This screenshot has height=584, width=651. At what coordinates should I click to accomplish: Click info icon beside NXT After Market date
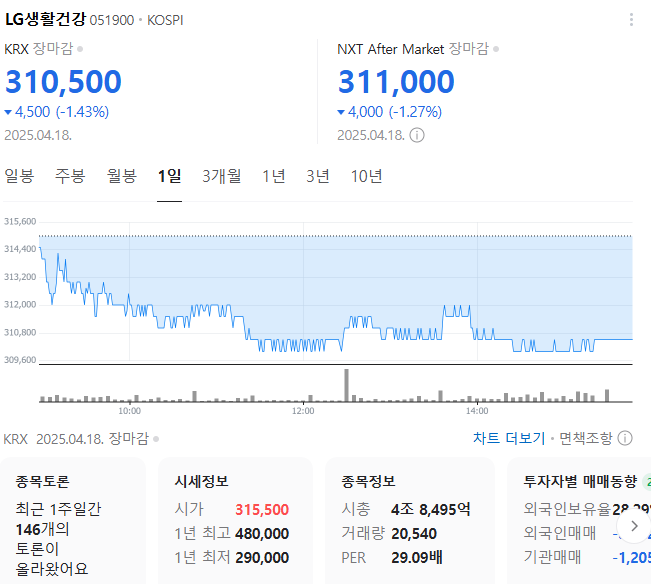coord(417,135)
